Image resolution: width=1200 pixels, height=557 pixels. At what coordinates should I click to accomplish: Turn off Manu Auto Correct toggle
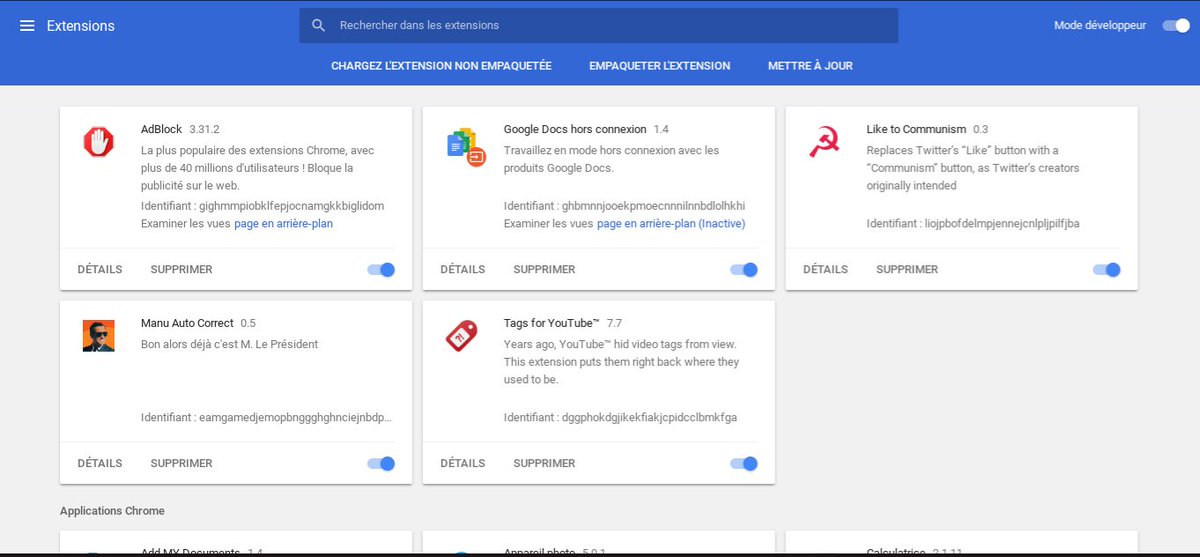[381, 463]
